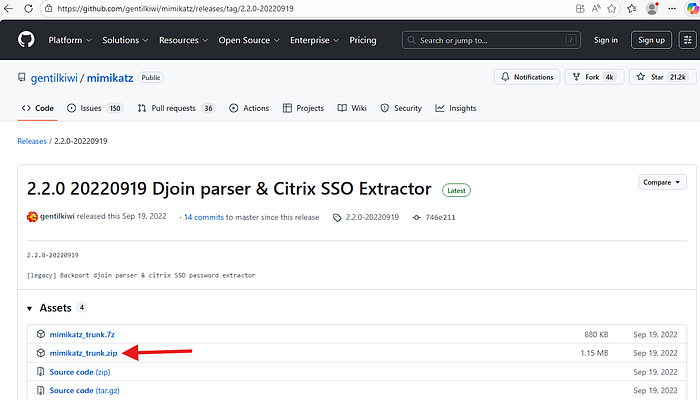The width and height of the screenshot is (700, 400).
Task: Open the 14 commits link
Action: pyautogui.click(x=204, y=217)
